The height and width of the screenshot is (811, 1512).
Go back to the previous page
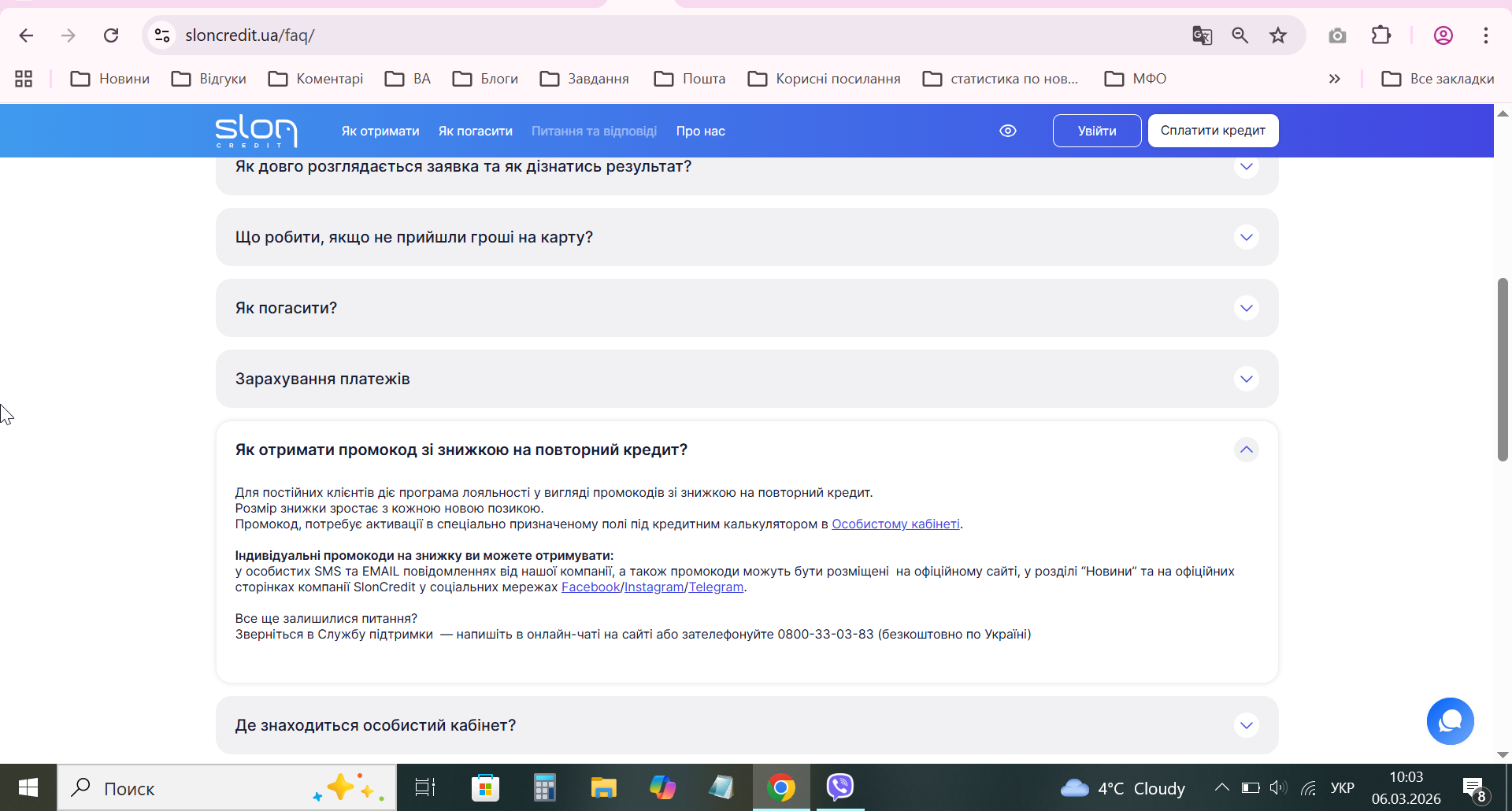26,35
